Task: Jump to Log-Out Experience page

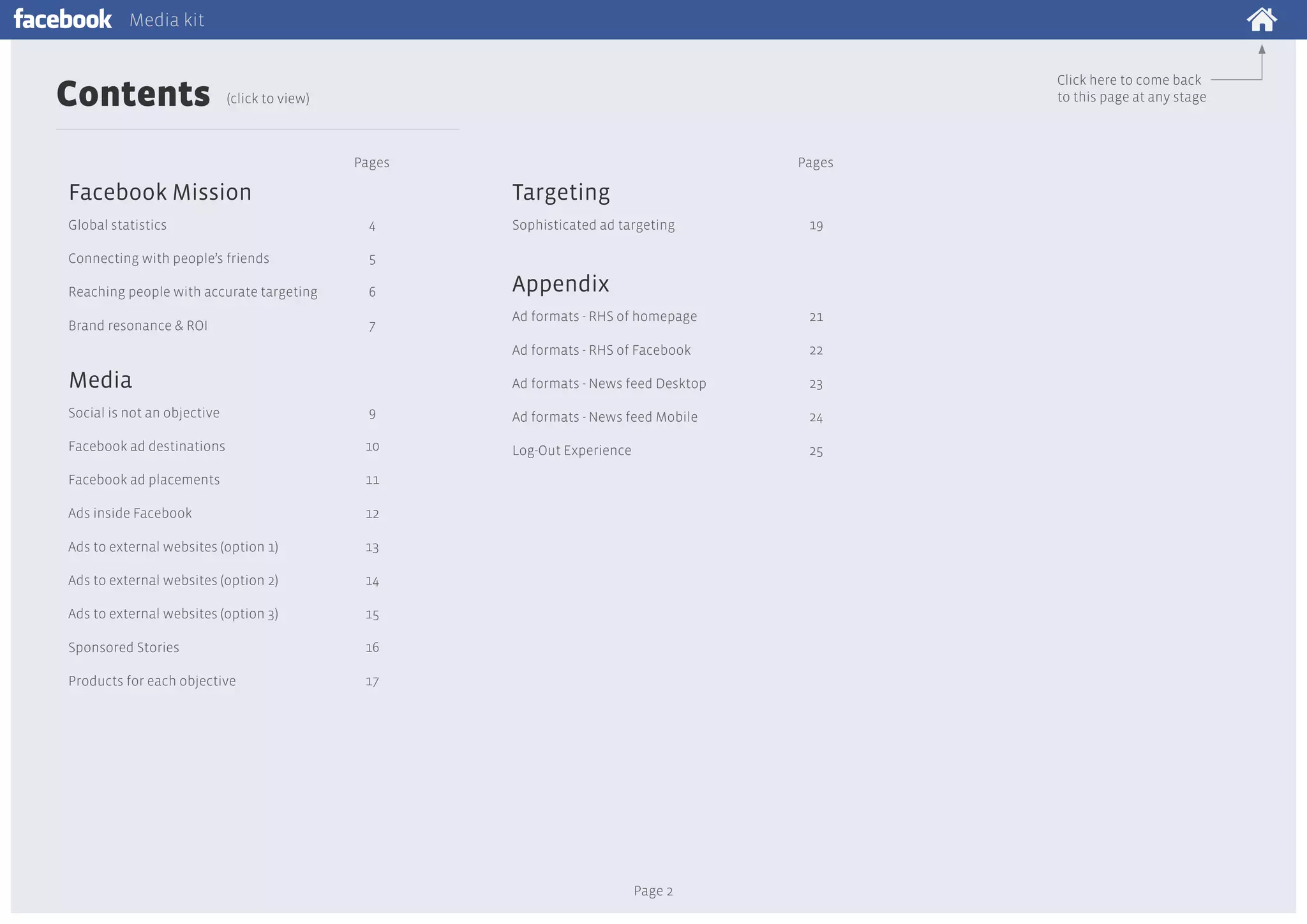Action: (571, 451)
